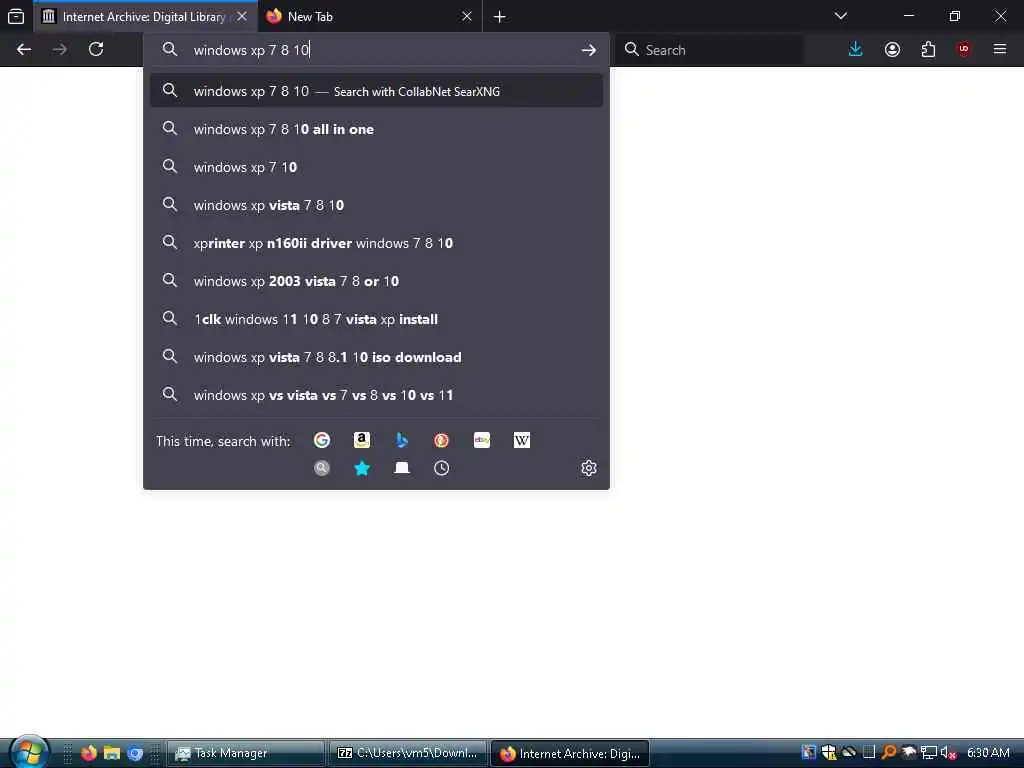Open the uBlock Origin extension
Viewport: 1024px width, 768px height.
[x=964, y=50]
